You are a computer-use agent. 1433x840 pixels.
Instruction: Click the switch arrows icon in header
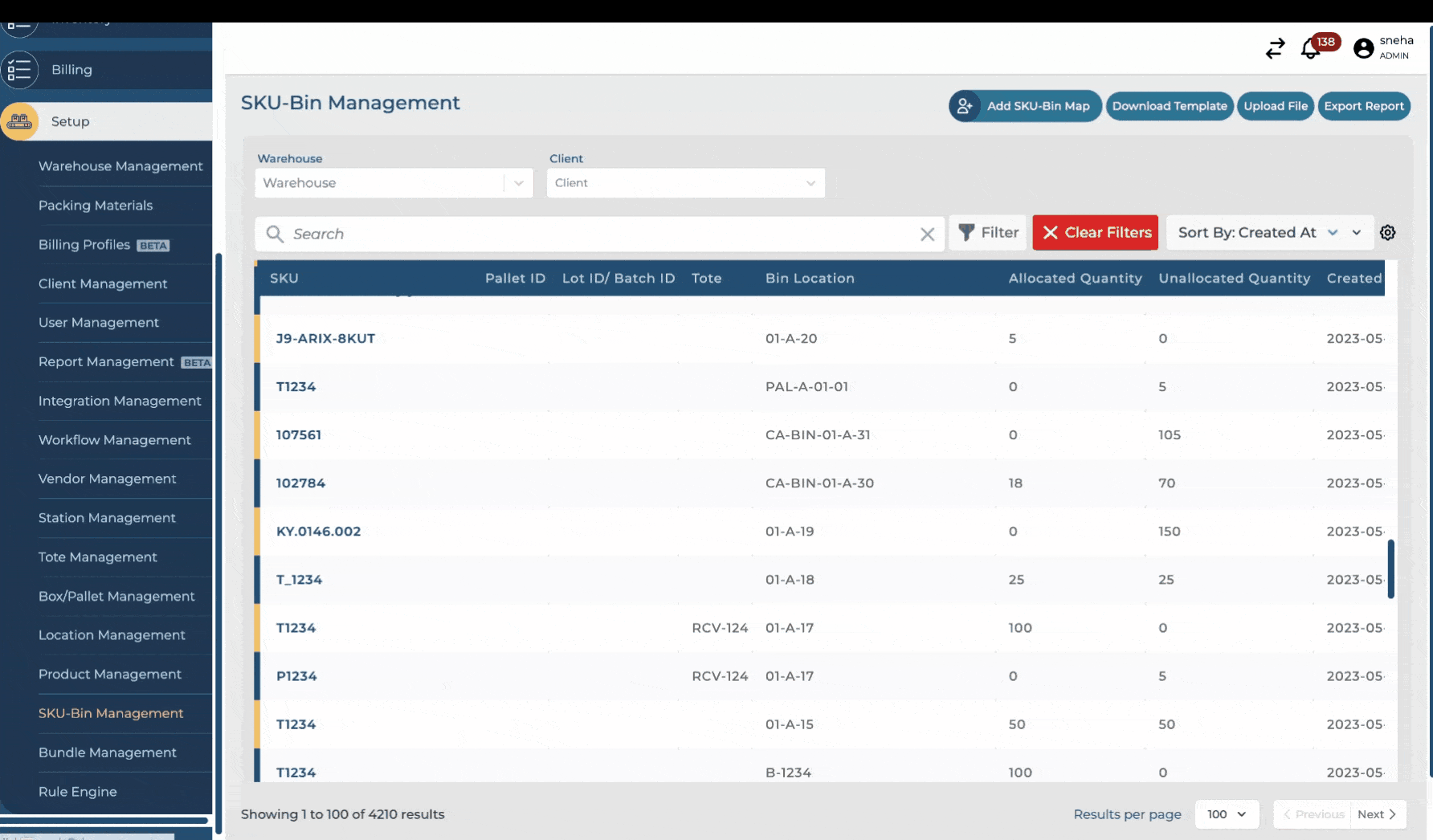pyautogui.click(x=1275, y=49)
